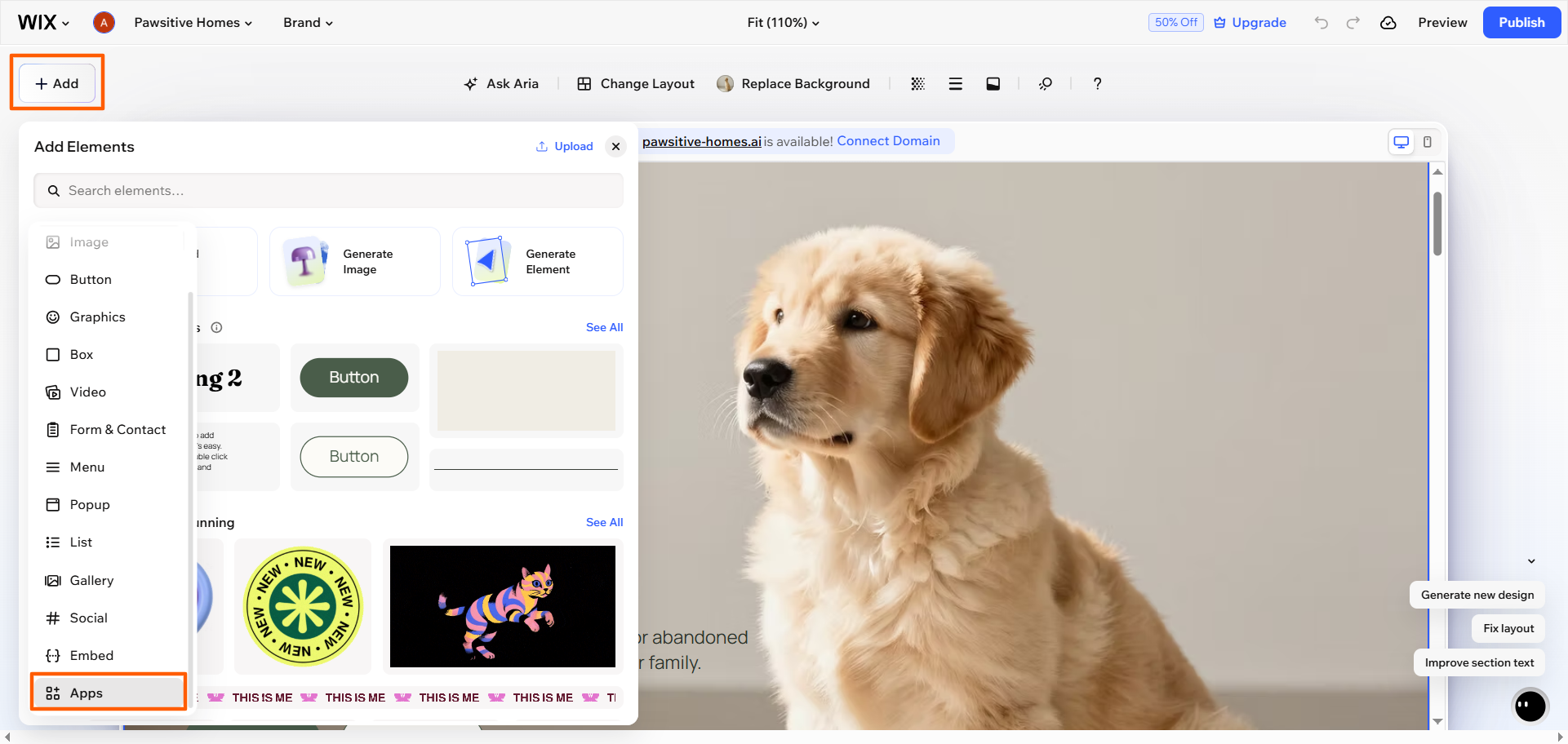Click the canvas scroll down arrow
Screen dimensions: 1568x744
(1437, 721)
